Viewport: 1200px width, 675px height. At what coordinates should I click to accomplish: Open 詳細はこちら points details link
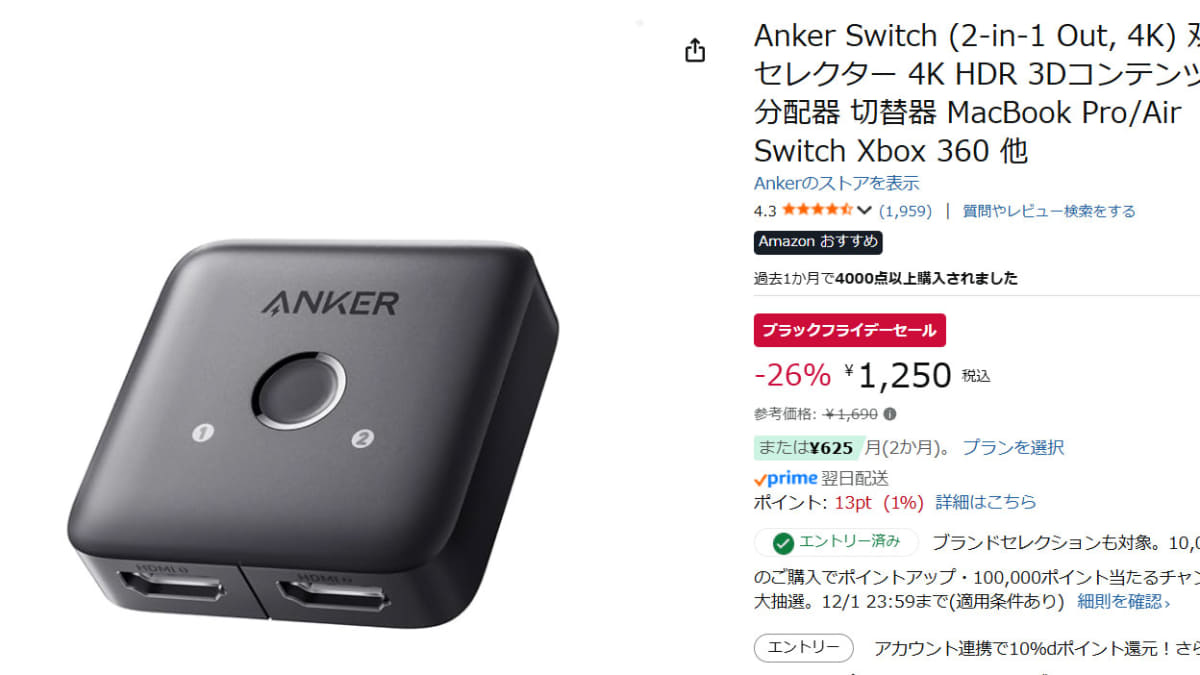[986, 502]
